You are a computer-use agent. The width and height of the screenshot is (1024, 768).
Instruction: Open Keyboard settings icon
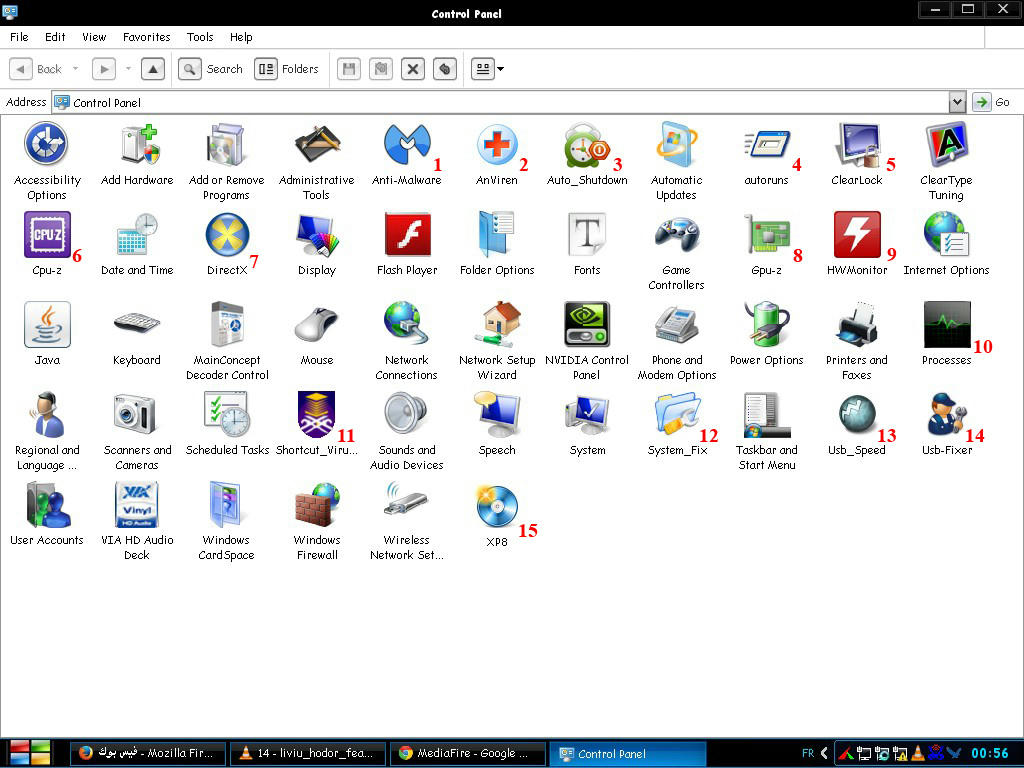pyautogui.click(x=136, y=324)
